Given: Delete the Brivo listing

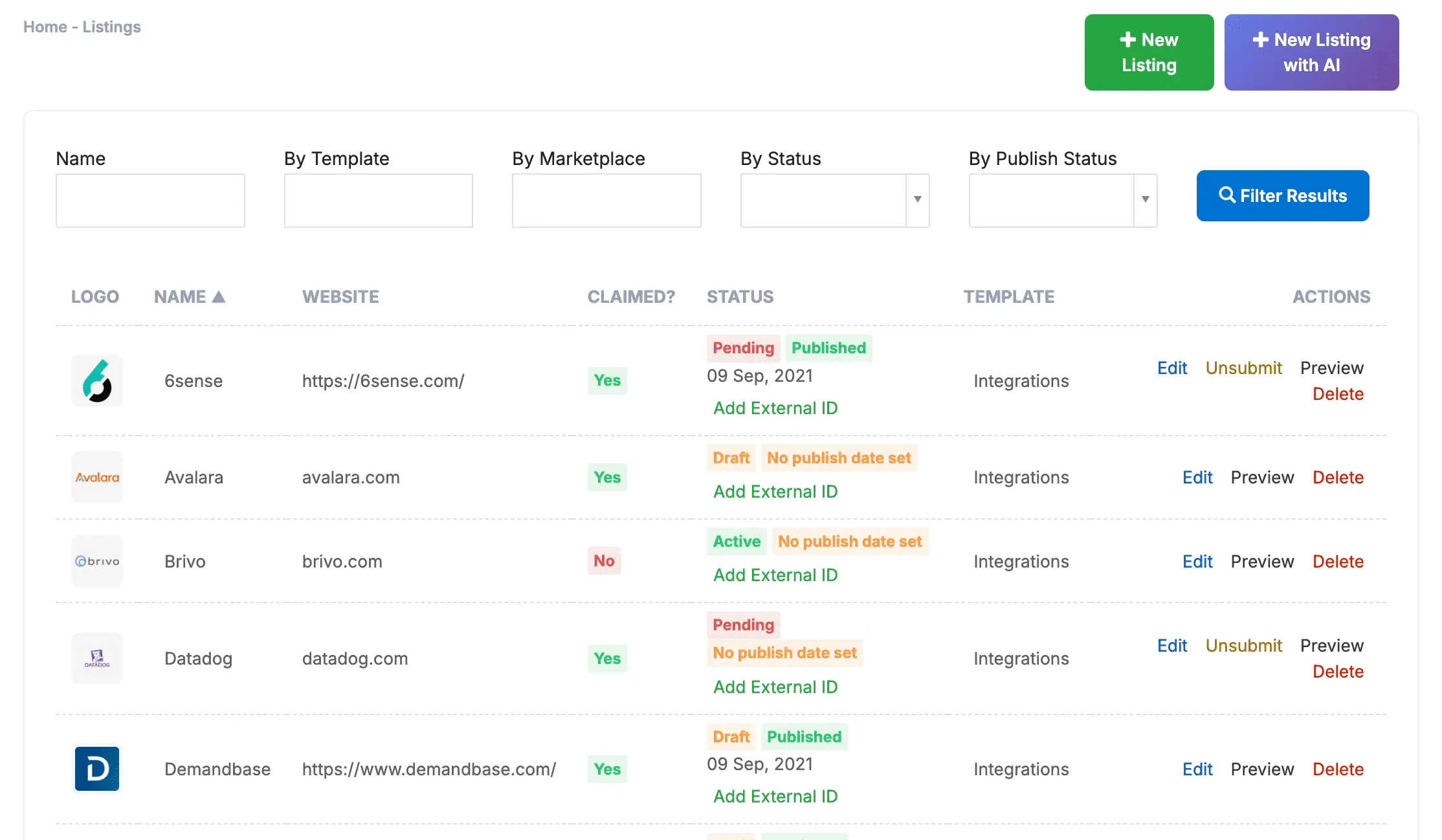Looking at the screenshot, I should [x=1338, y=561].
